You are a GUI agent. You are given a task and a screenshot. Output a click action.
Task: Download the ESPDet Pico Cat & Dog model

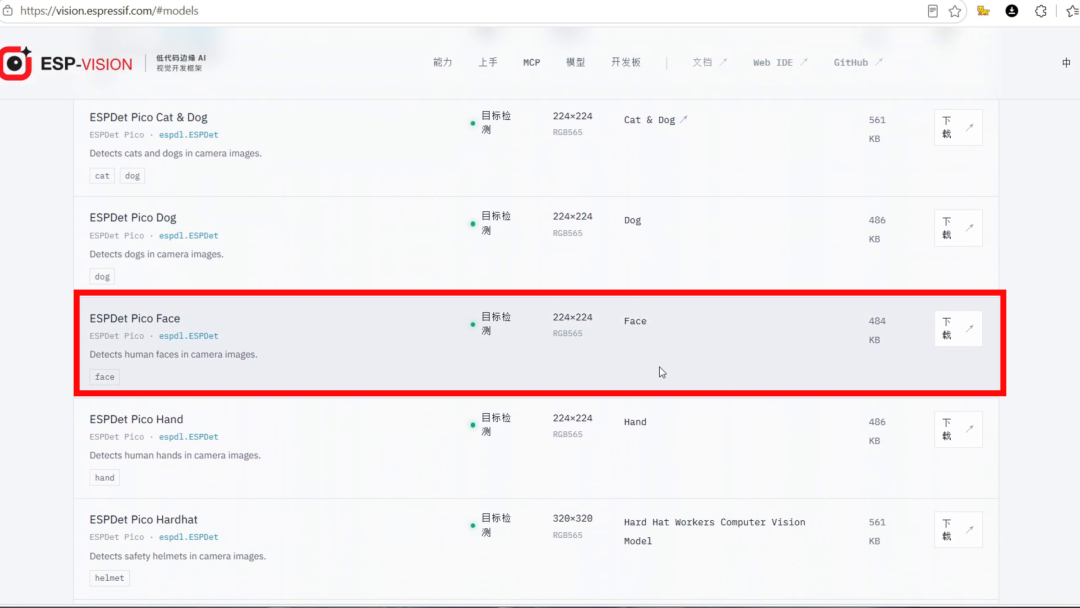click(958, 127)
